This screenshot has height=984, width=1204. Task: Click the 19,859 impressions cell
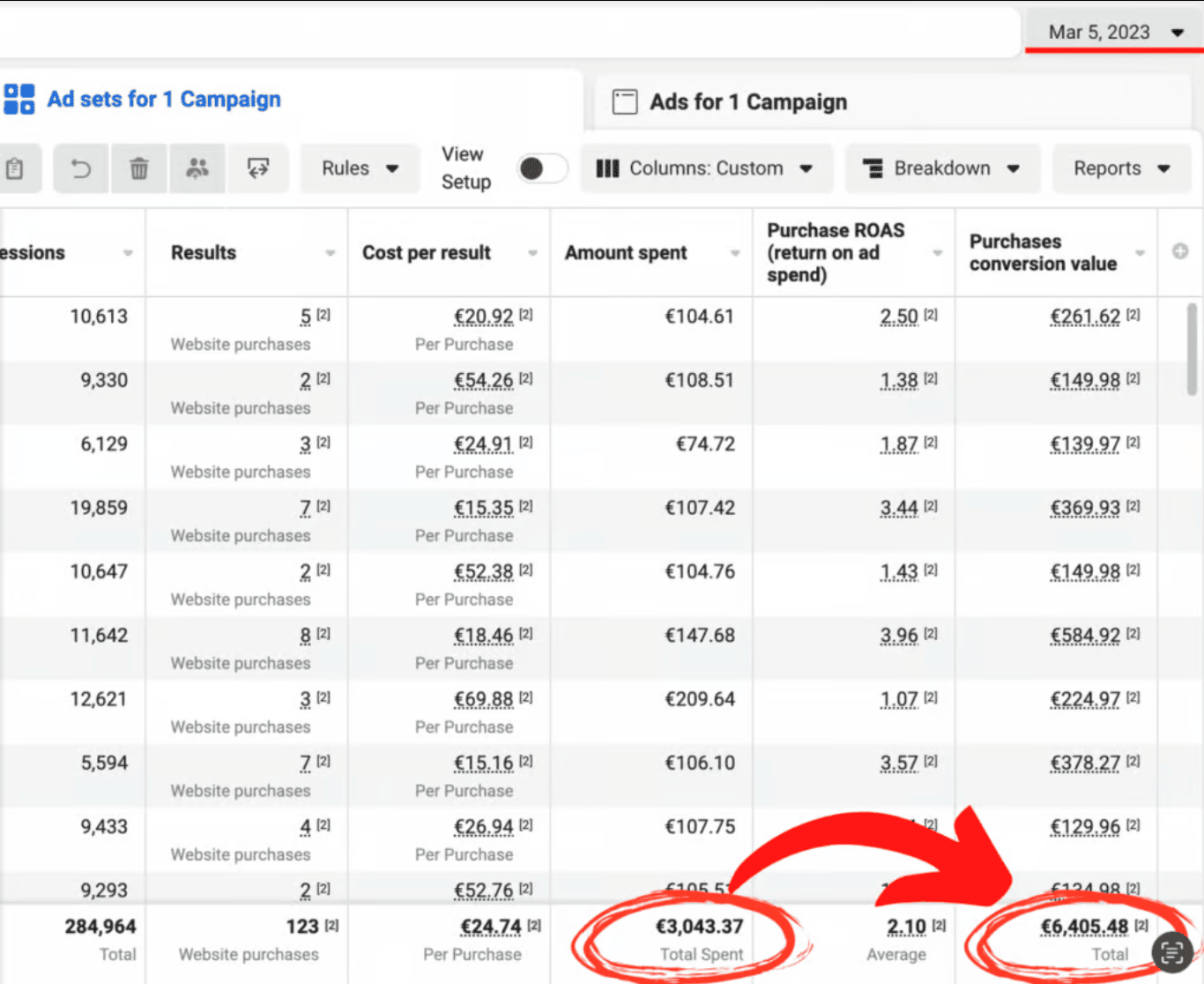click(x=99, y=508)
